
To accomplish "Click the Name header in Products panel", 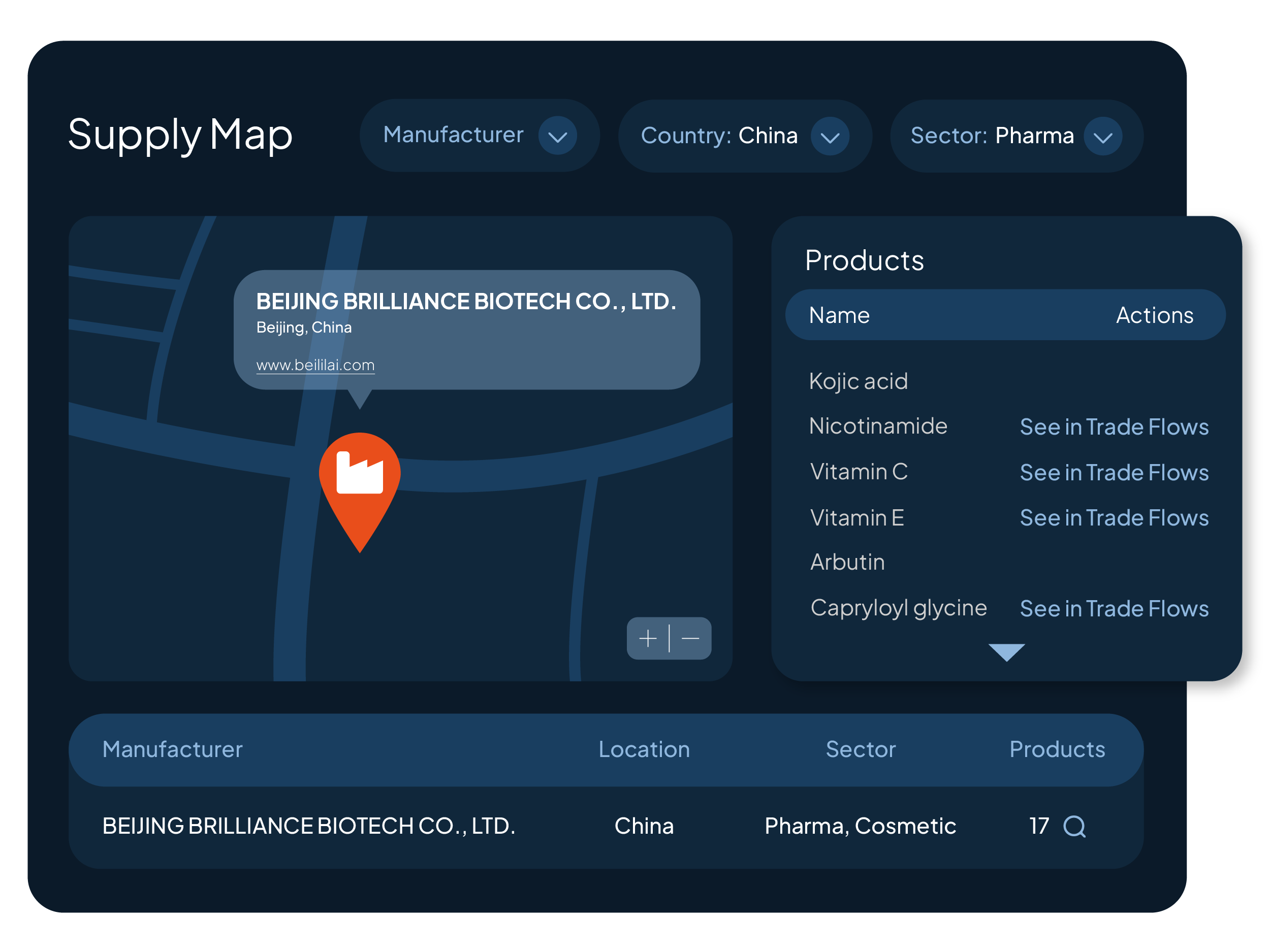I will (839, 316).
